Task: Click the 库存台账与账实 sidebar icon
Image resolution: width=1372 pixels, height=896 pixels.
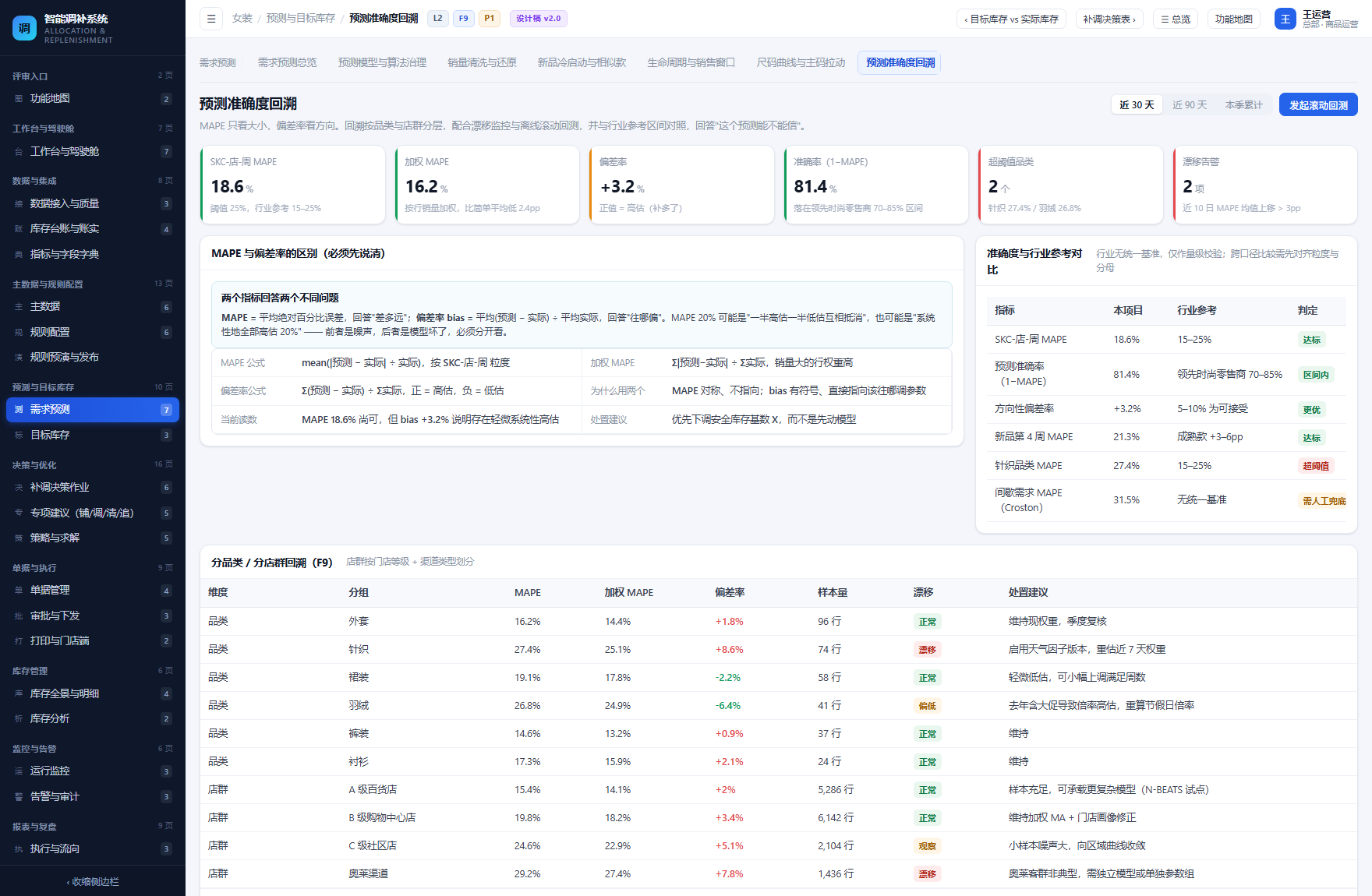Action: [19, 229]
